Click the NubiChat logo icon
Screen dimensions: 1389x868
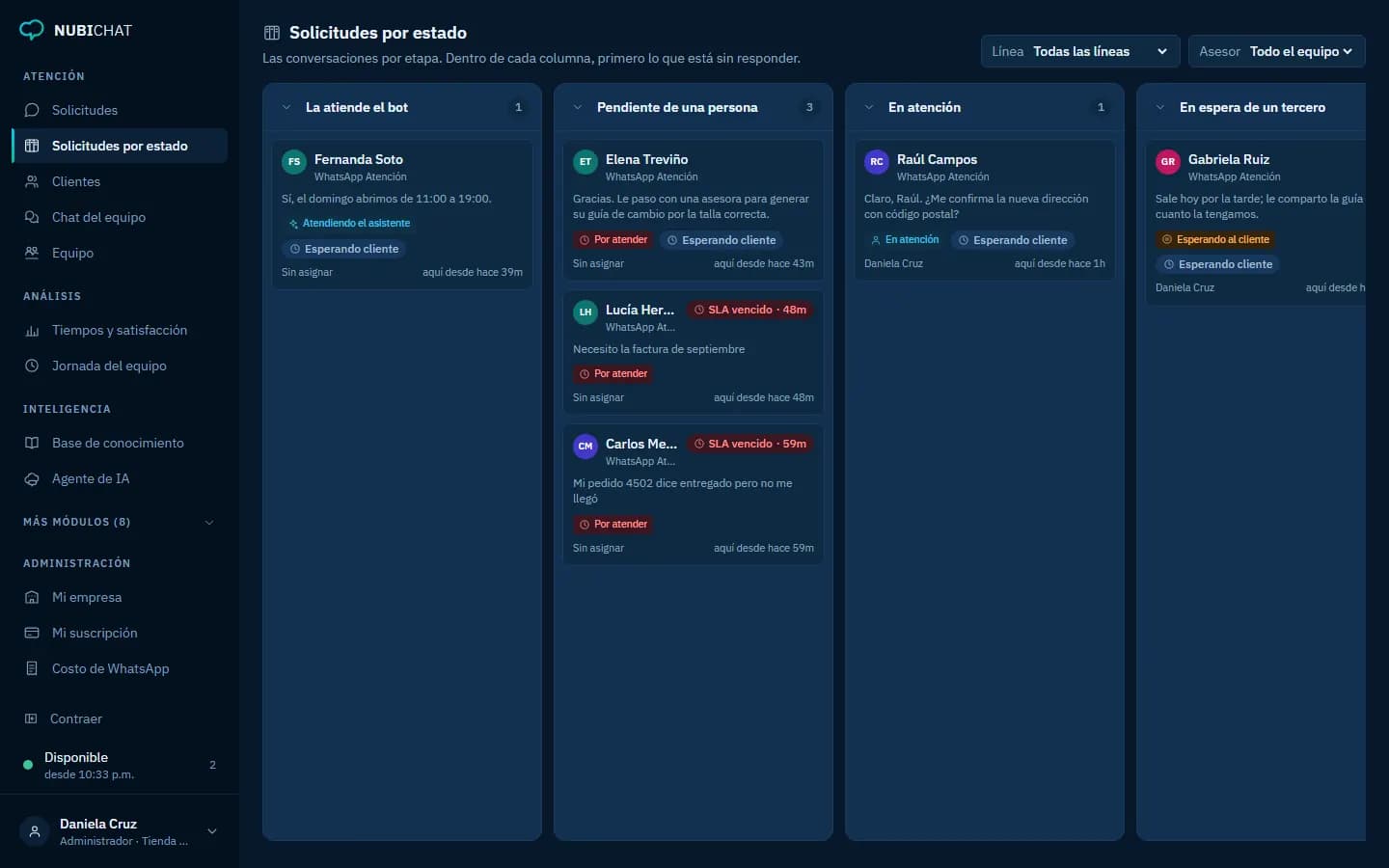coord(32,30)
